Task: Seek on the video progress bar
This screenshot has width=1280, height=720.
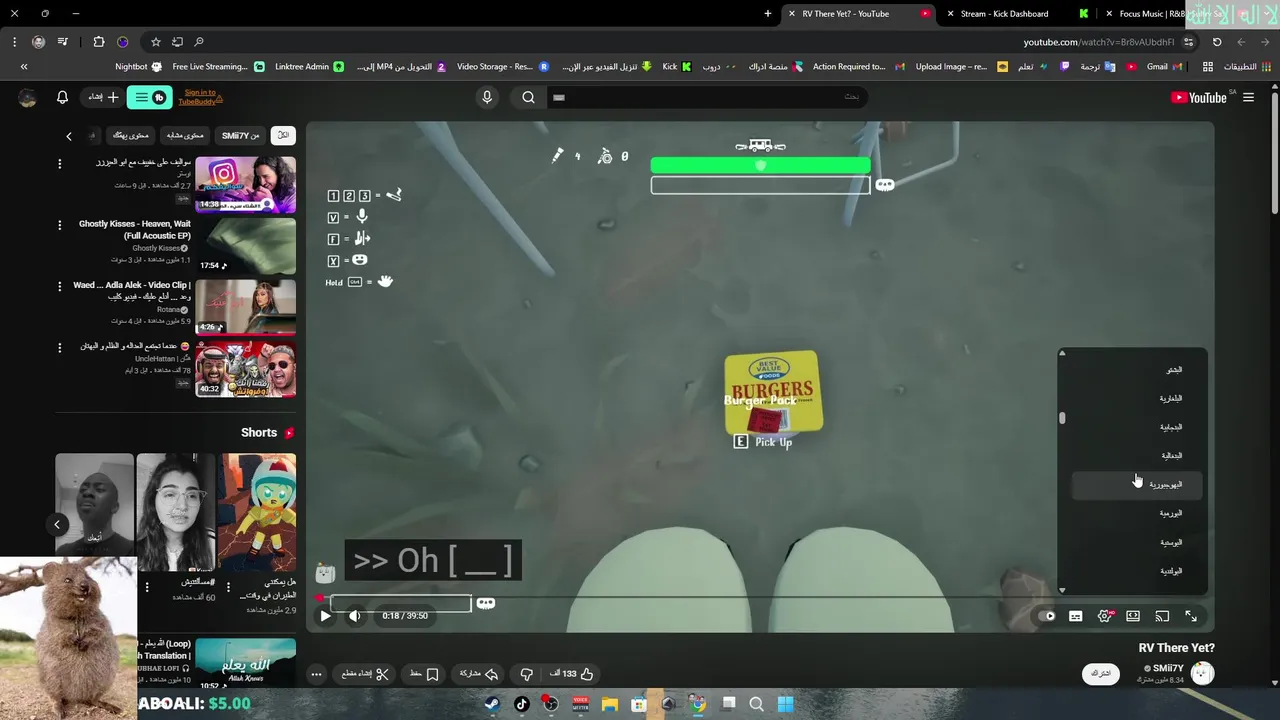Action: [760, 598]
